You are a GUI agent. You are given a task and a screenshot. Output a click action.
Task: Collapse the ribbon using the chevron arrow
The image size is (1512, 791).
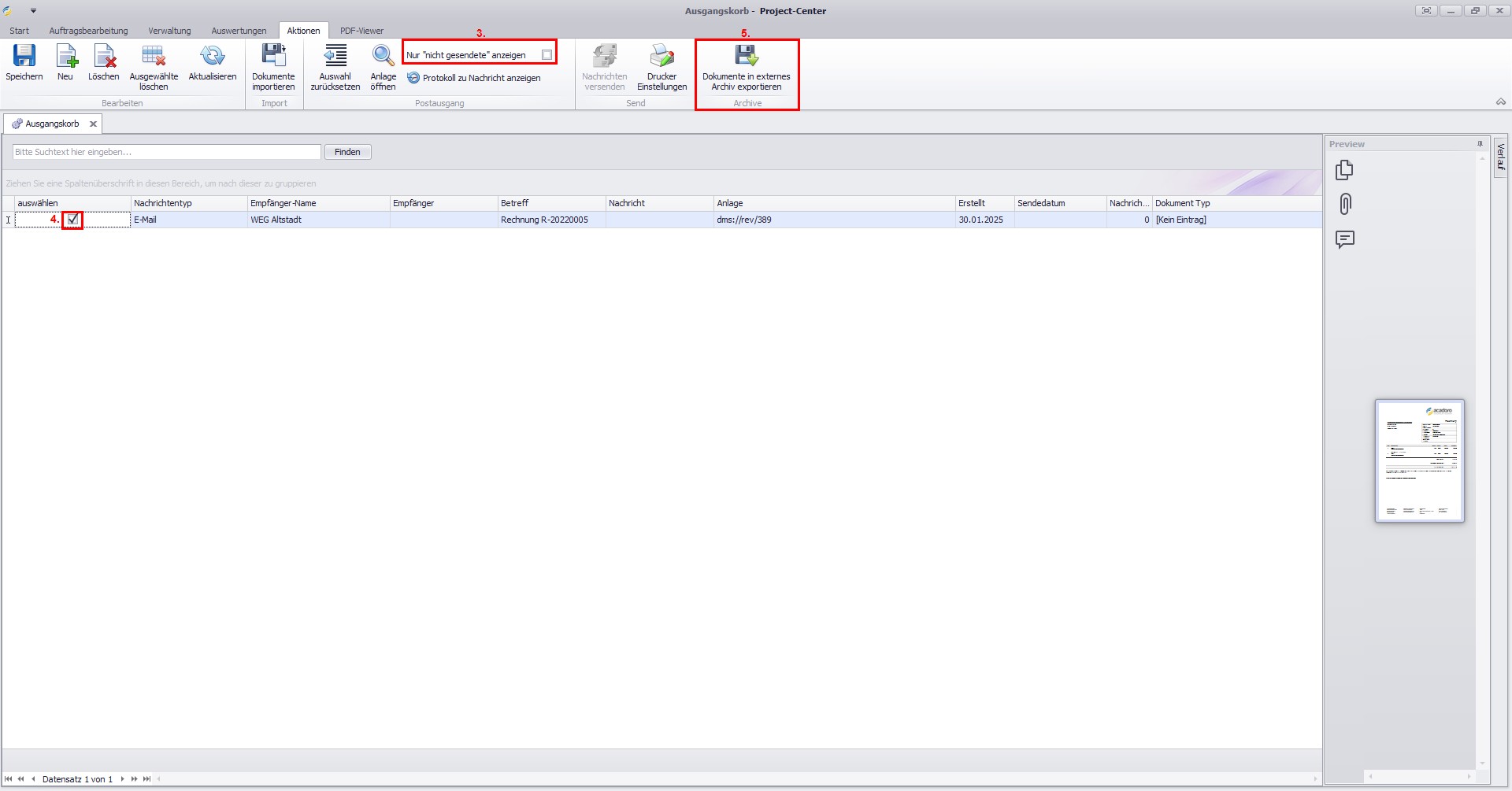pyautogui.click(x=1500, y=102)
